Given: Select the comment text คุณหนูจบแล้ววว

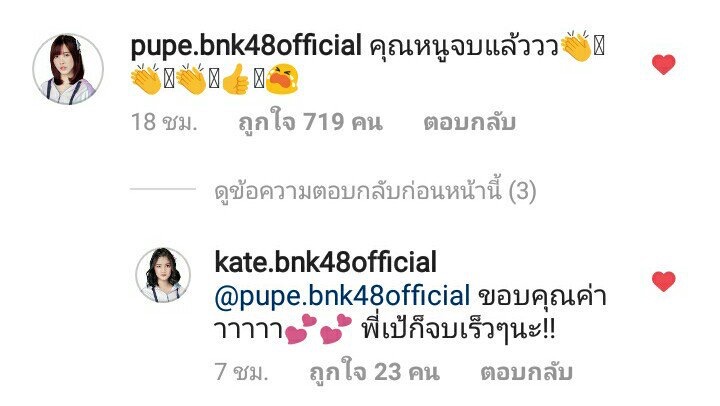Looking at the screenshot, I should click(464, 48).
